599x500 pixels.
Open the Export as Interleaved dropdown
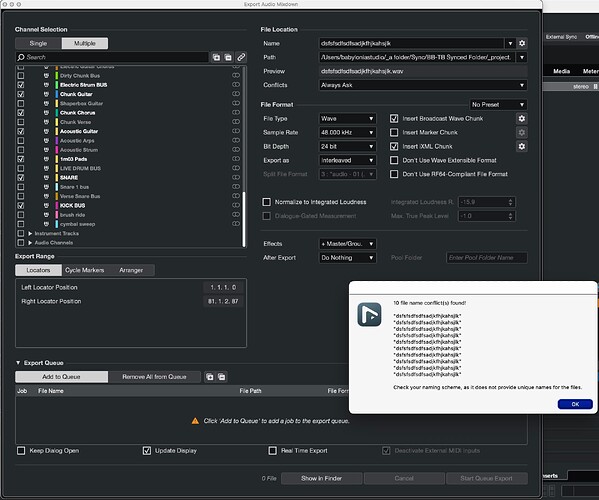click(347, 160)
